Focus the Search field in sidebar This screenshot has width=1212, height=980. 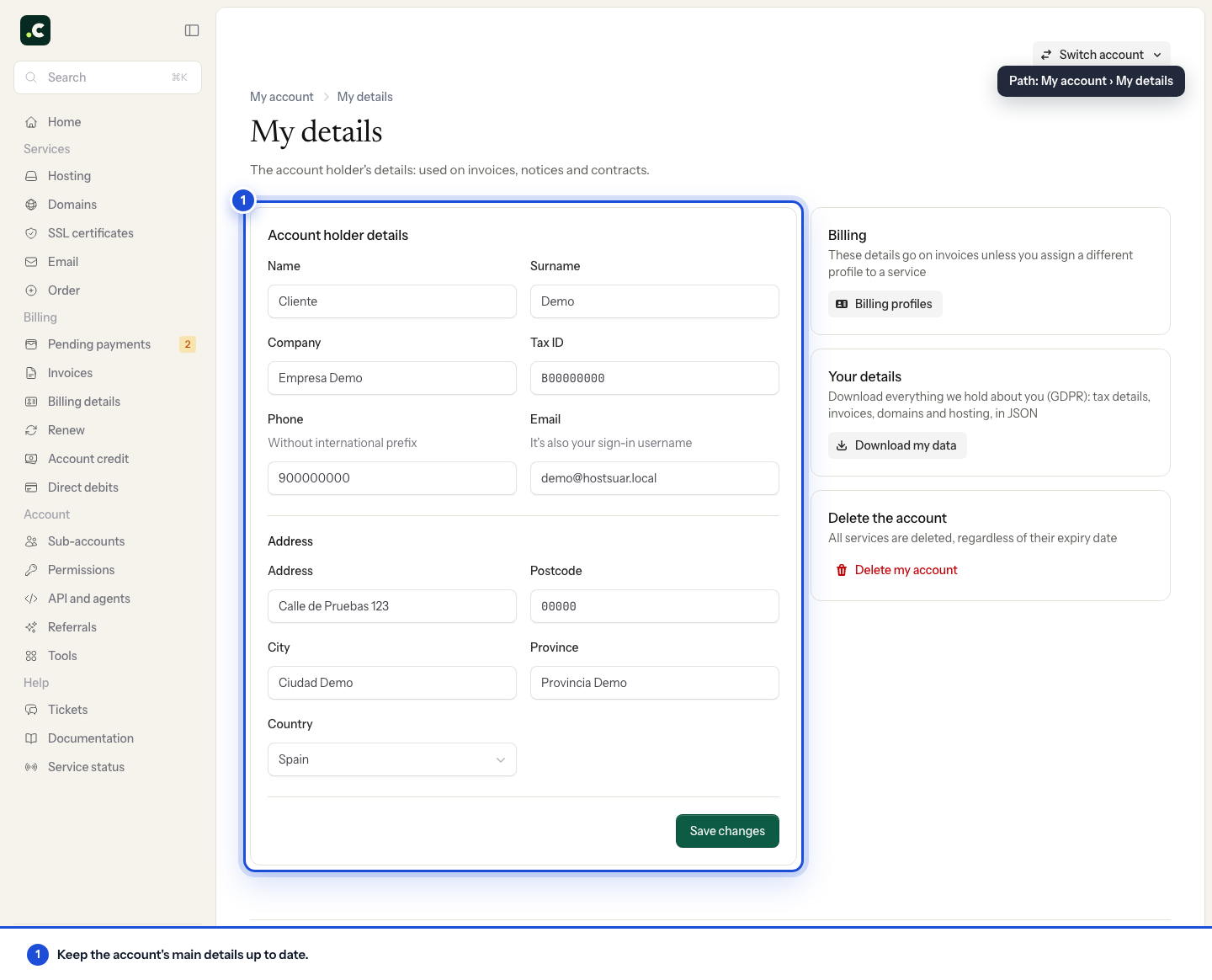[108, 77]
